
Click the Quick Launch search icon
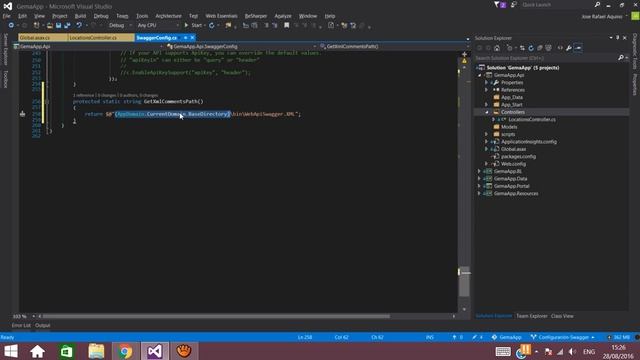(597, 5)
